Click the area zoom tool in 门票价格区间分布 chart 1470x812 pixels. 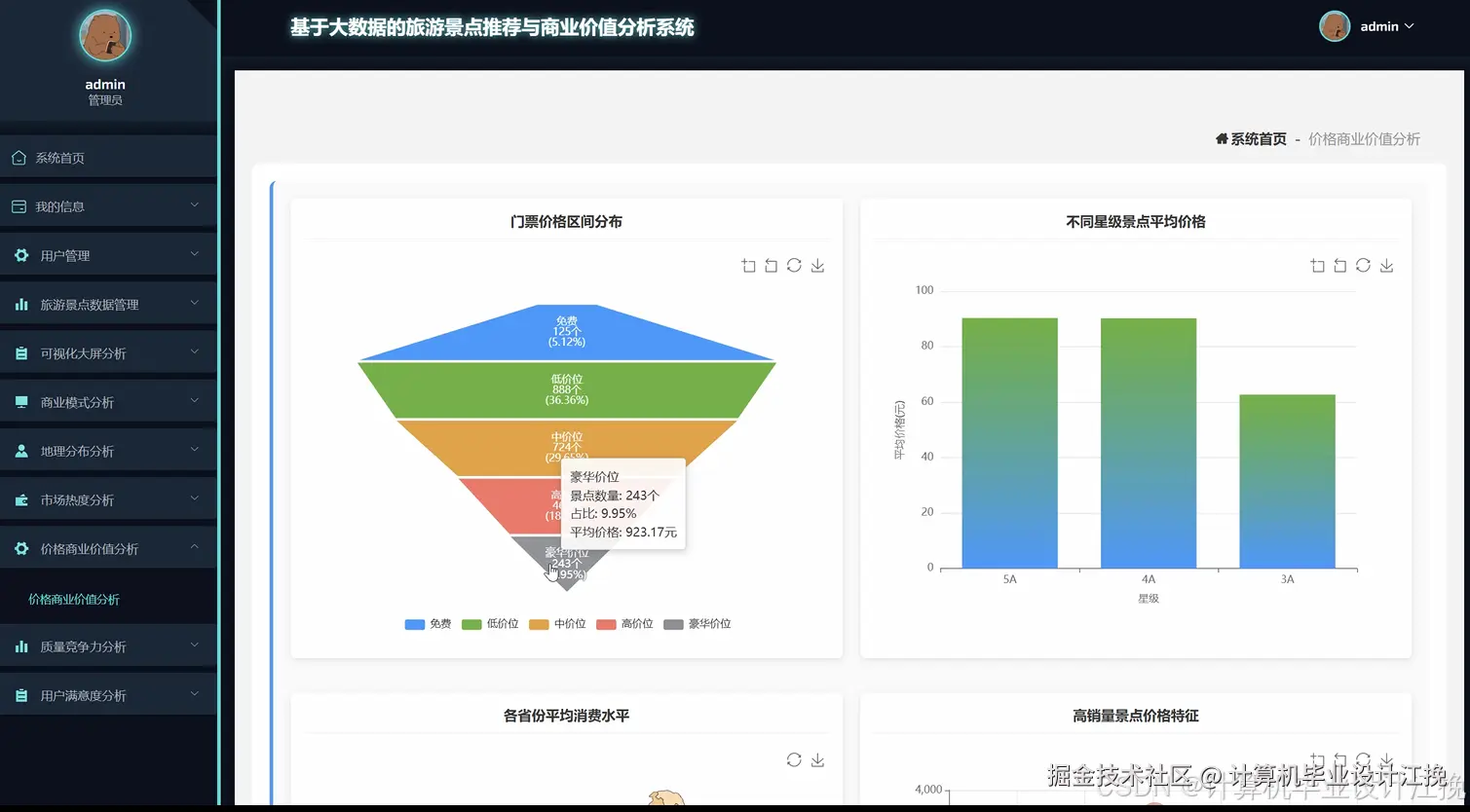point(748,266)
